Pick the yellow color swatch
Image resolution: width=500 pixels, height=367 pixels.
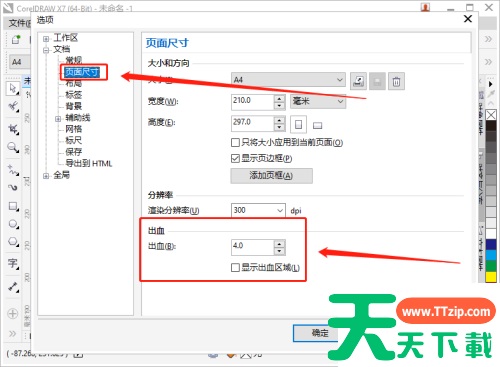pos(491,277)
